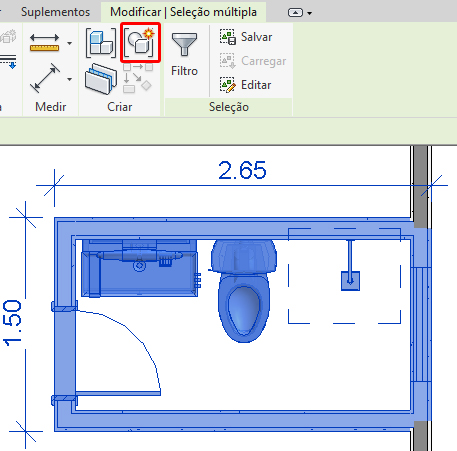Expand the dimension tool dropdown arrow

69,79
